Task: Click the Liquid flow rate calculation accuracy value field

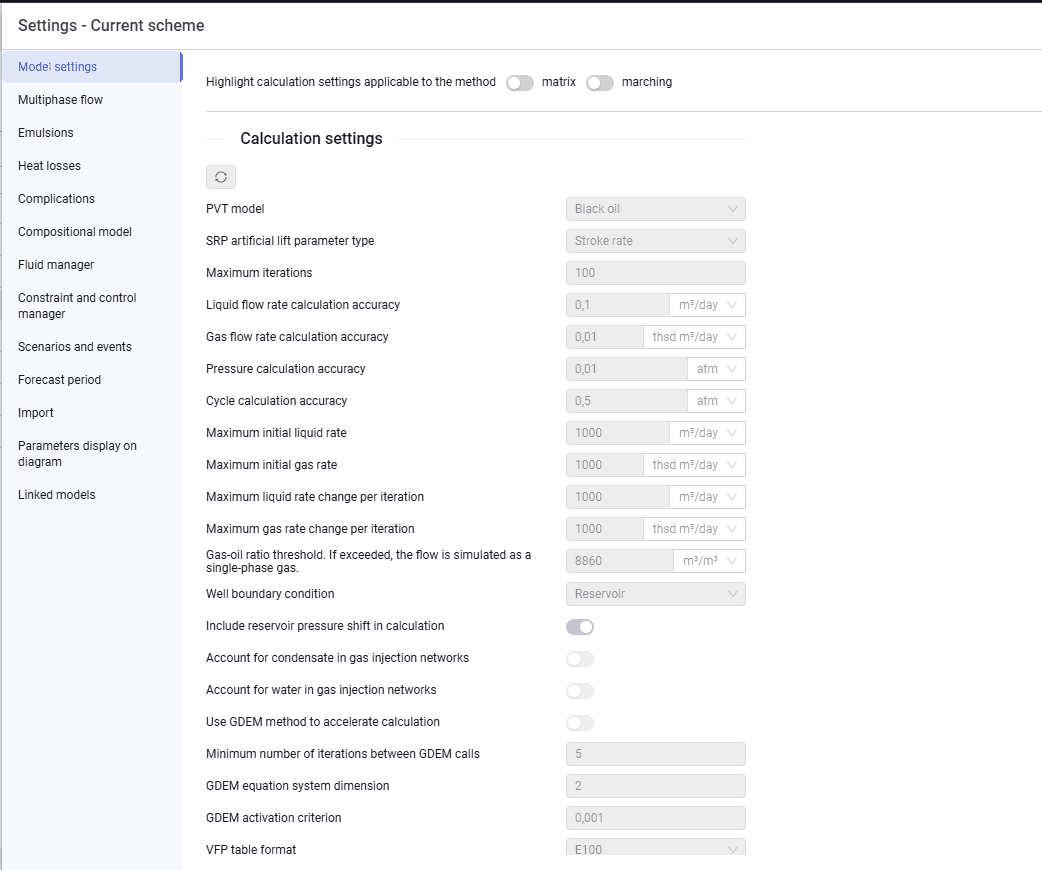Action: click(618, 305)
